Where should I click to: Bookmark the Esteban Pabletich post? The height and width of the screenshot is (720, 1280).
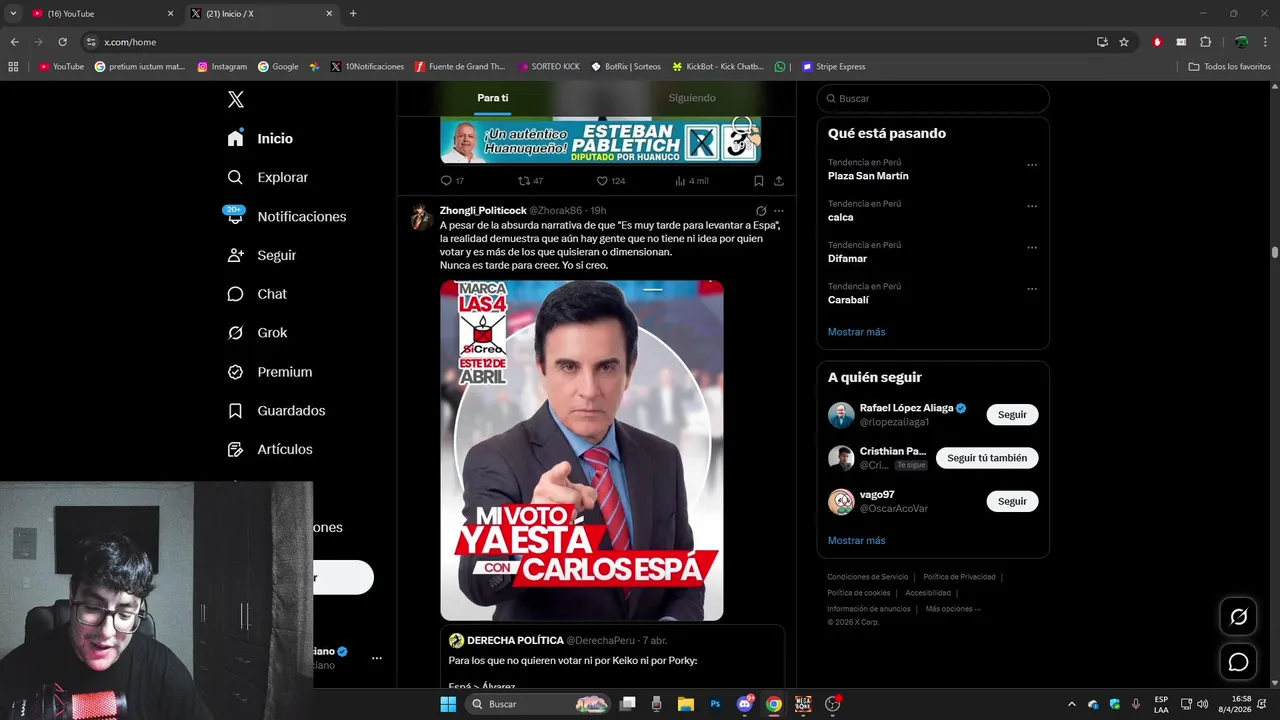point(758,181)
